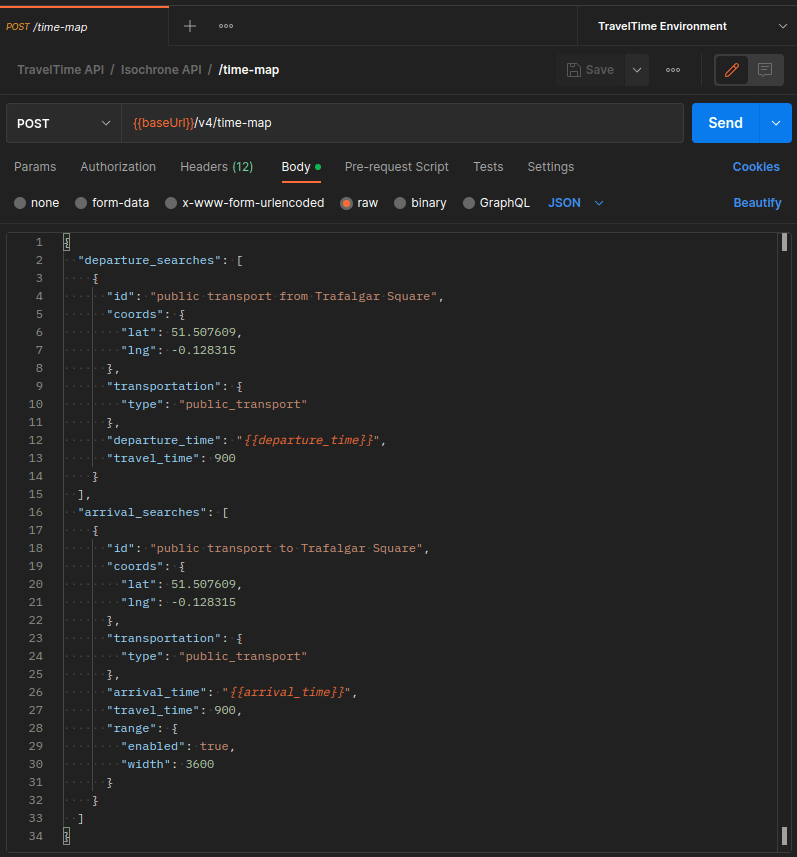Expand the Send button arrow options

click(776, 123)
